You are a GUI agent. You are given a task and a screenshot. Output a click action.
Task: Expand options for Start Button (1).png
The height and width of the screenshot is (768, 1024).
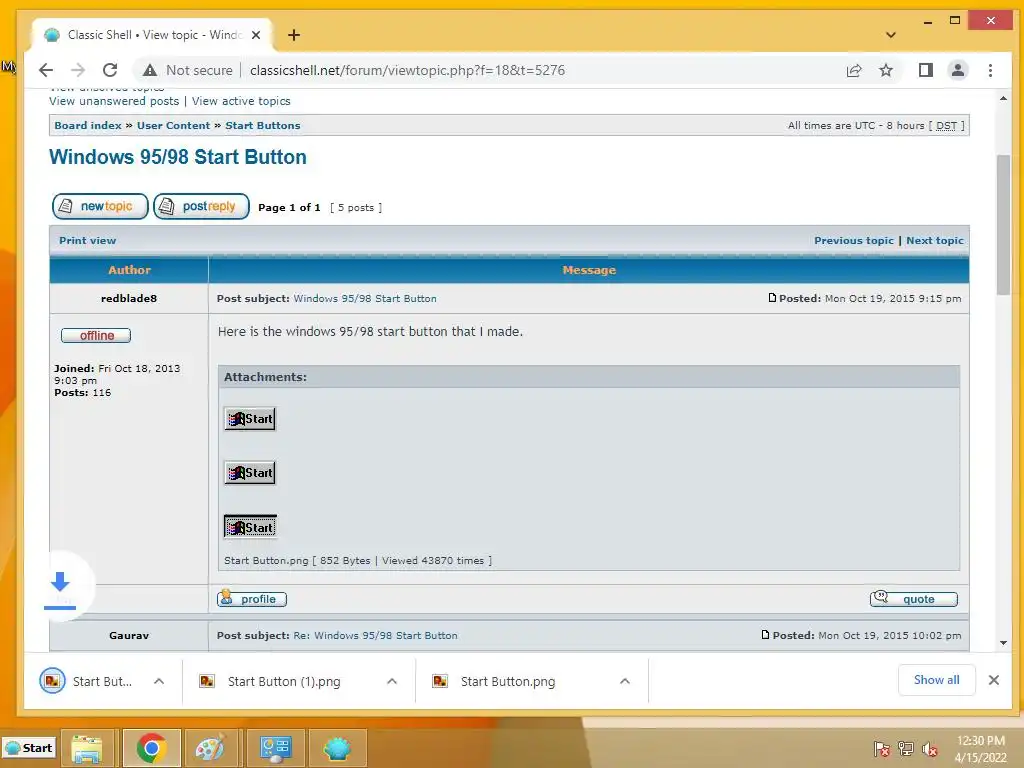392,681
